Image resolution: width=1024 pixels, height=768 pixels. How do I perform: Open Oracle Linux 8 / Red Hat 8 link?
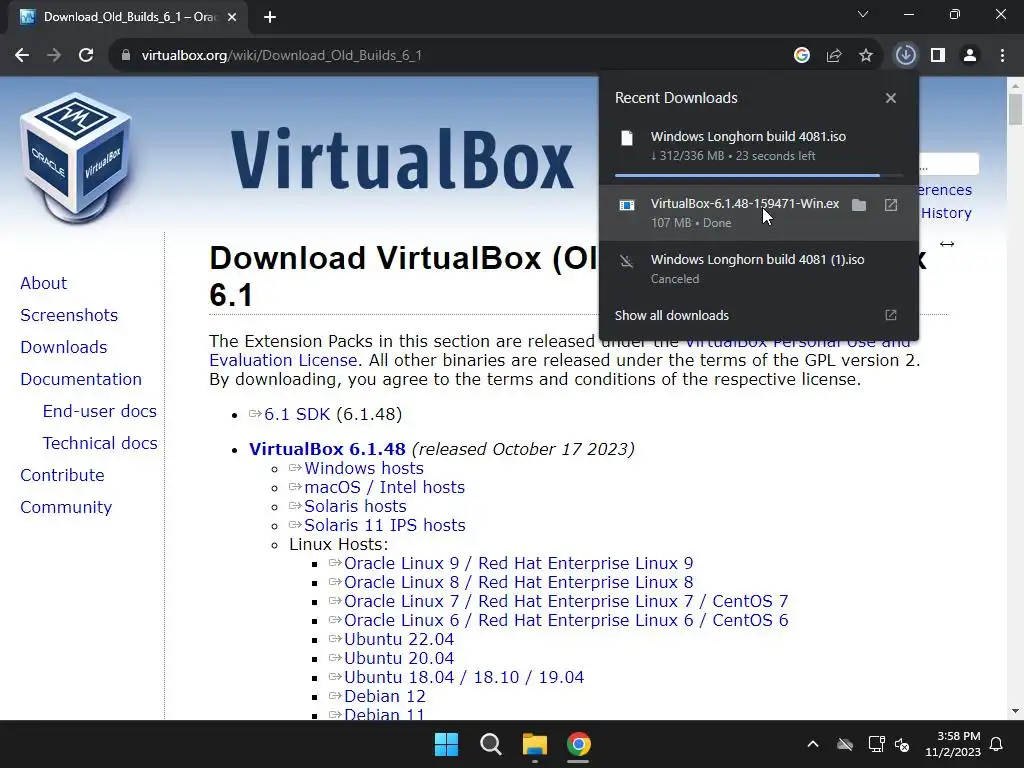(519, 582)
